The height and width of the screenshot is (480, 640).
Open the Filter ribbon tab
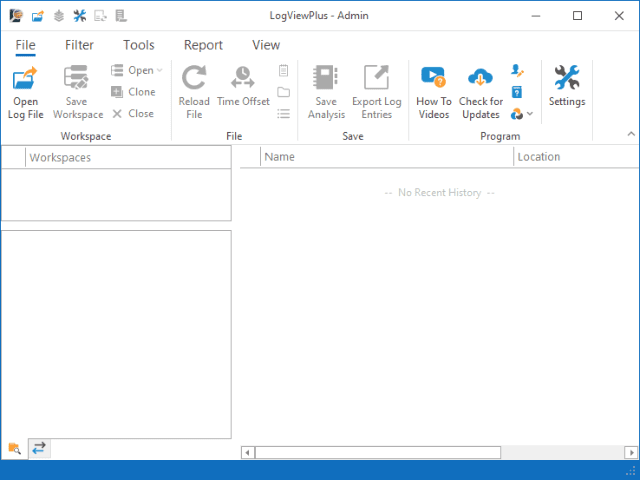(79, 45)
